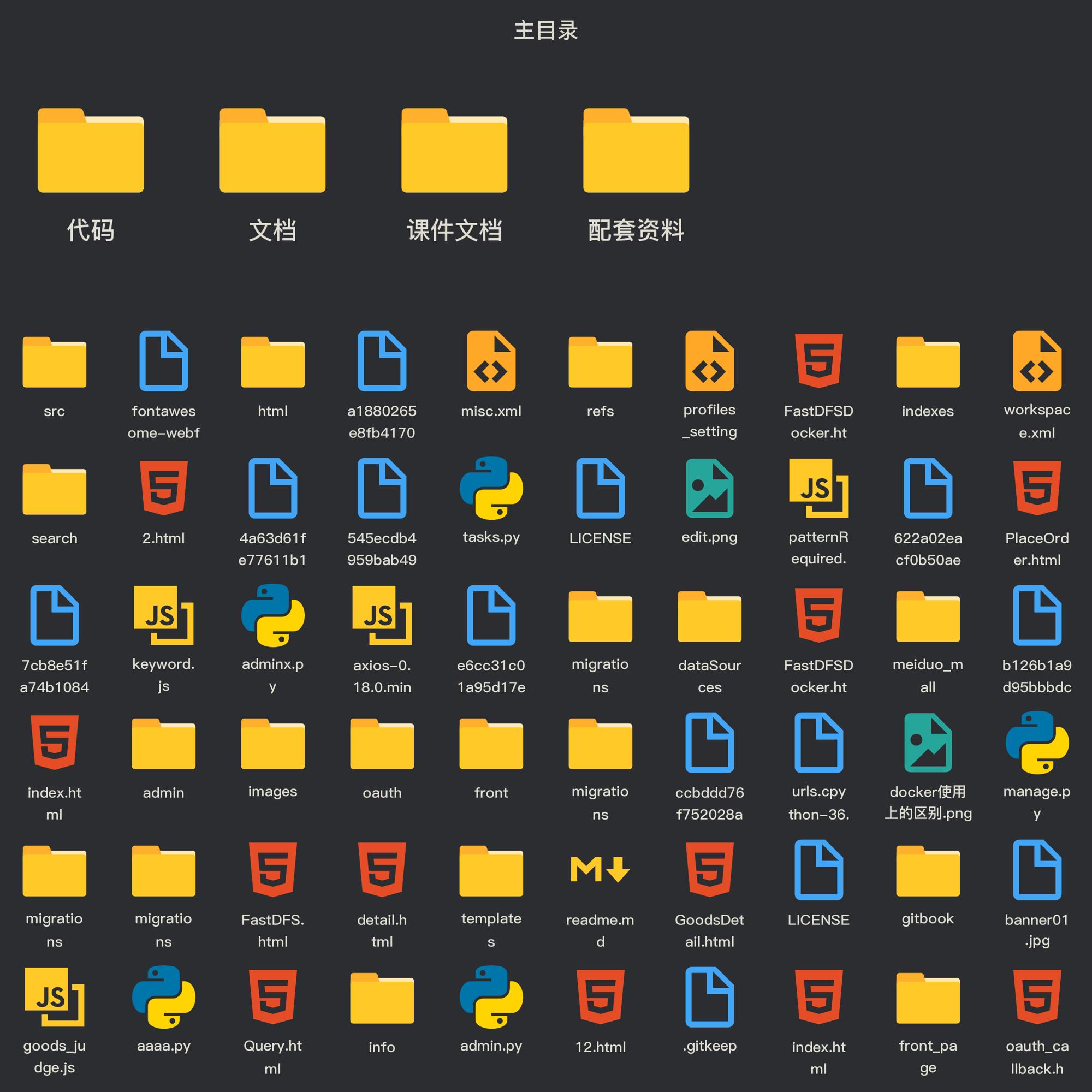The image size is (1092, 1092).
Task: Open the 文档 folder
Action: (x=272, y=150)
